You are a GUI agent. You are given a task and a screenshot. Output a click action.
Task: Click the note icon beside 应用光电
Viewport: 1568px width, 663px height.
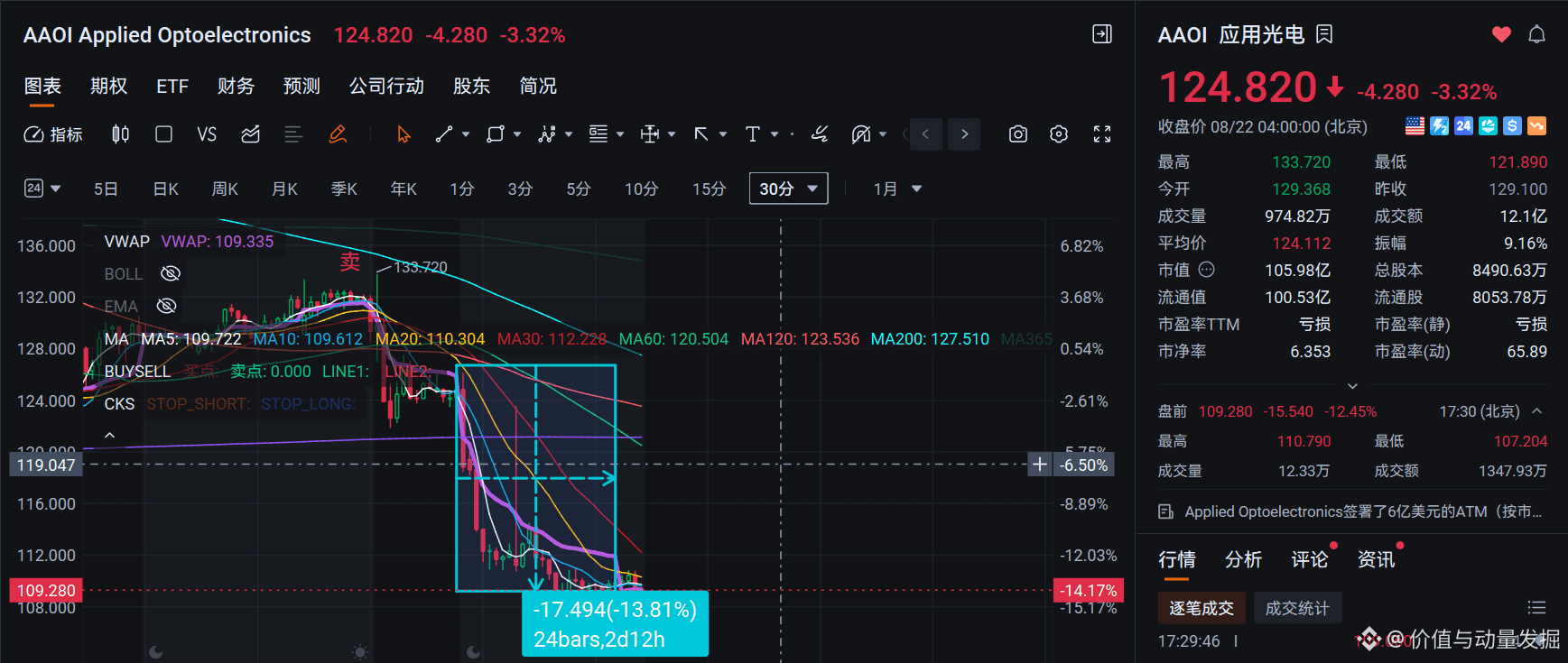(x=1324, y=34)
